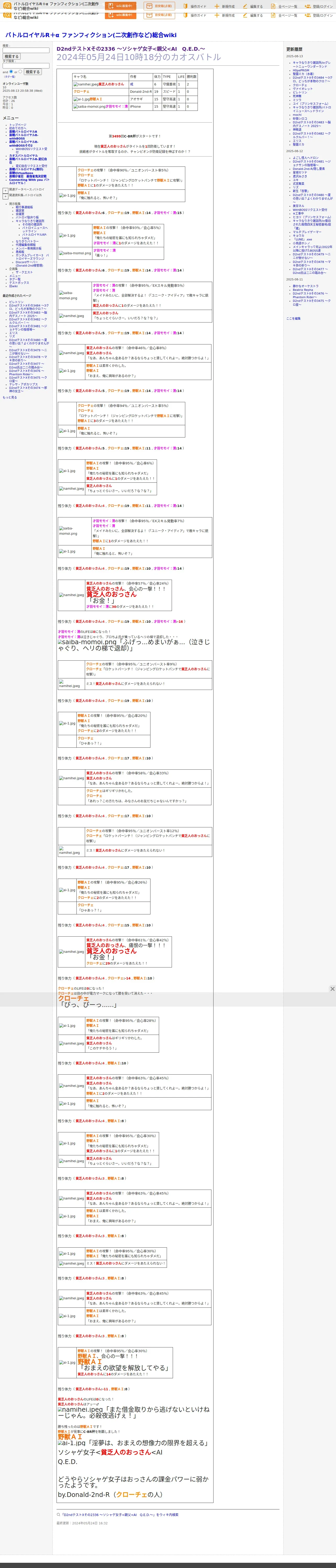Open 直轄Virtualboss menu link
Viewport: 336px width, 1568px height.
click(x=21, y=173)
